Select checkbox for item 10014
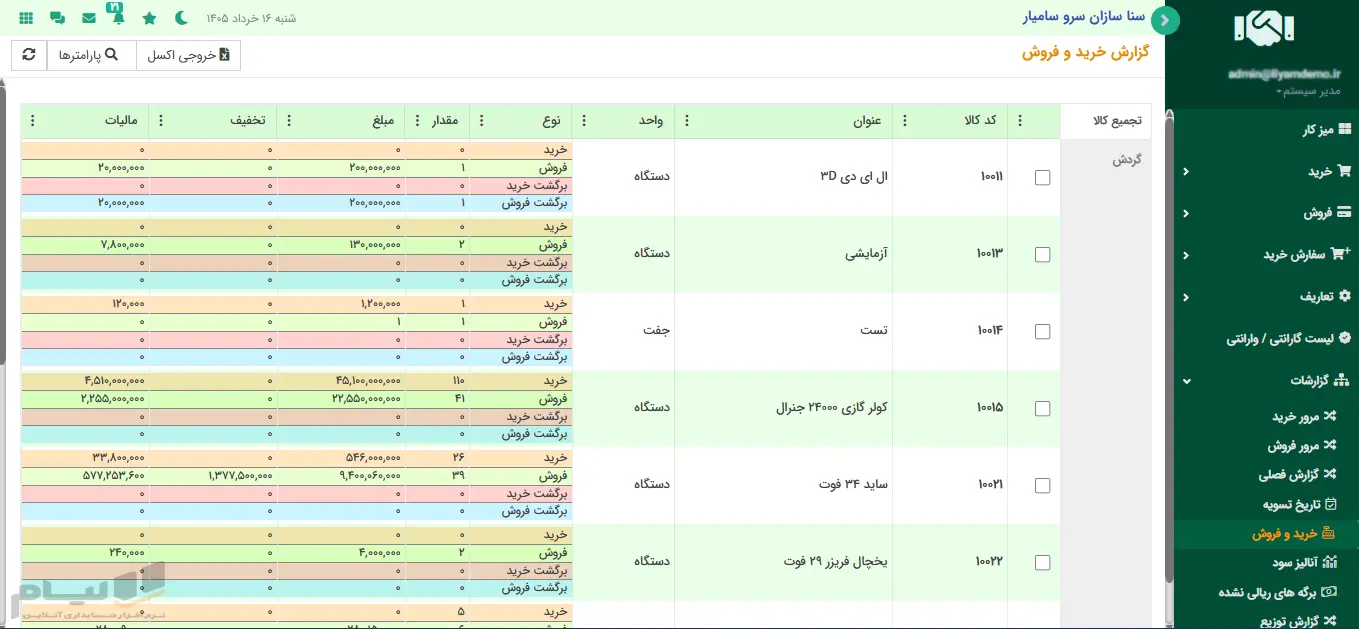1359x629 pixels. click(x=1042, y=332)
